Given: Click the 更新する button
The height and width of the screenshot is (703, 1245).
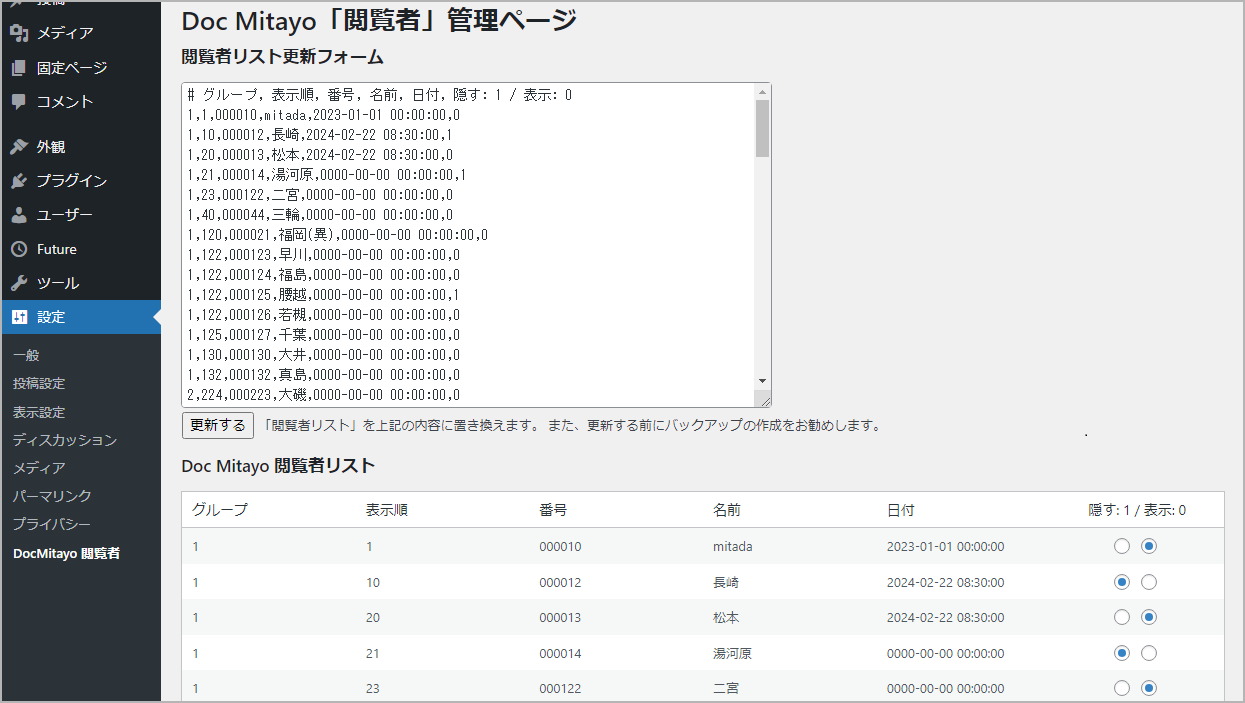Looking at the screenshot, I should [x=218, y=425].
